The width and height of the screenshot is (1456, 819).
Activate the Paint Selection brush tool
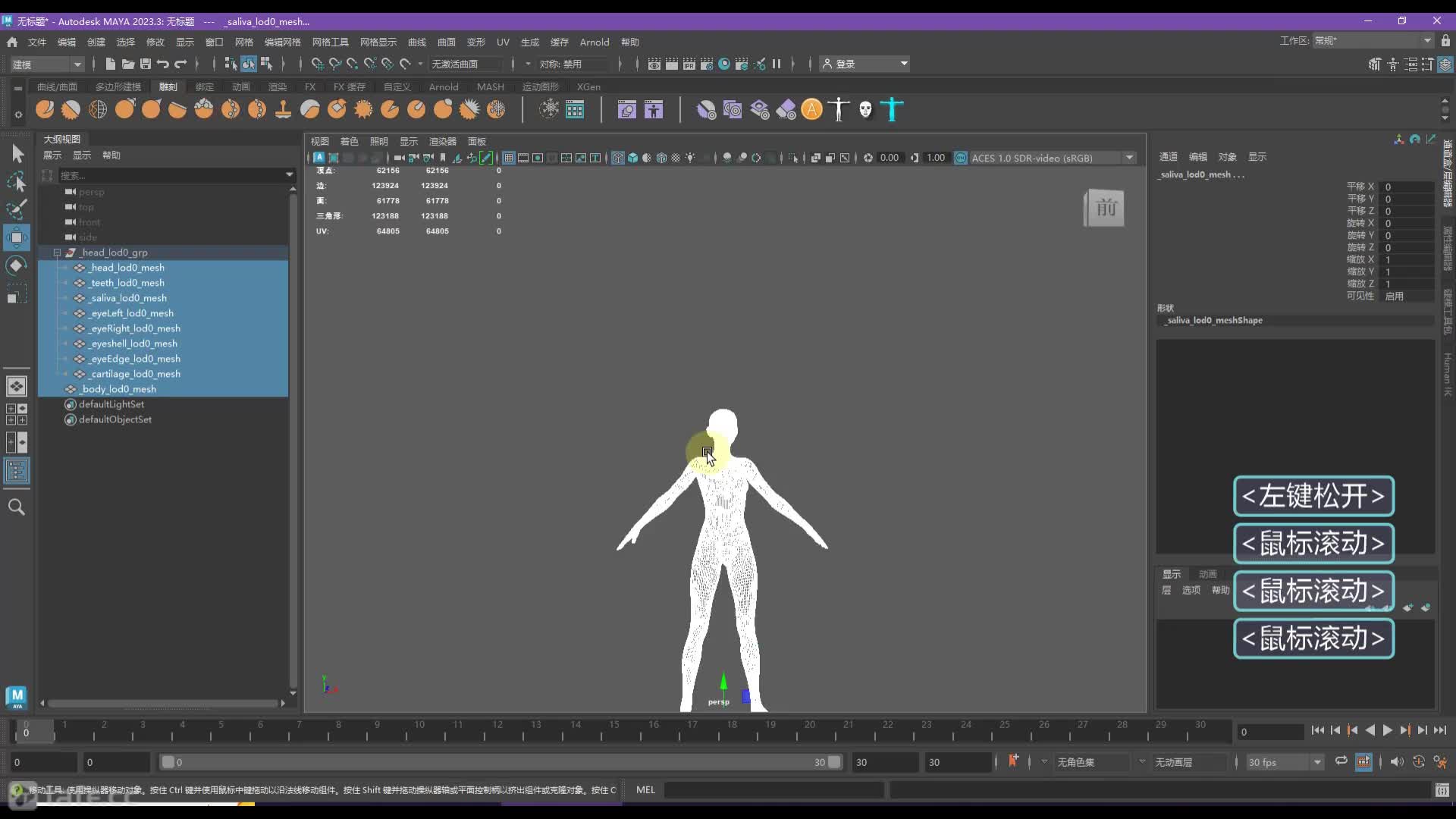[x=17, y=209]
